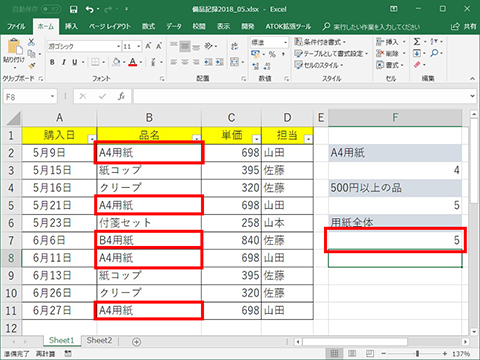Click the increase decimal icon
The height and width of the screenshot is (360, 480).
(256, 66)
